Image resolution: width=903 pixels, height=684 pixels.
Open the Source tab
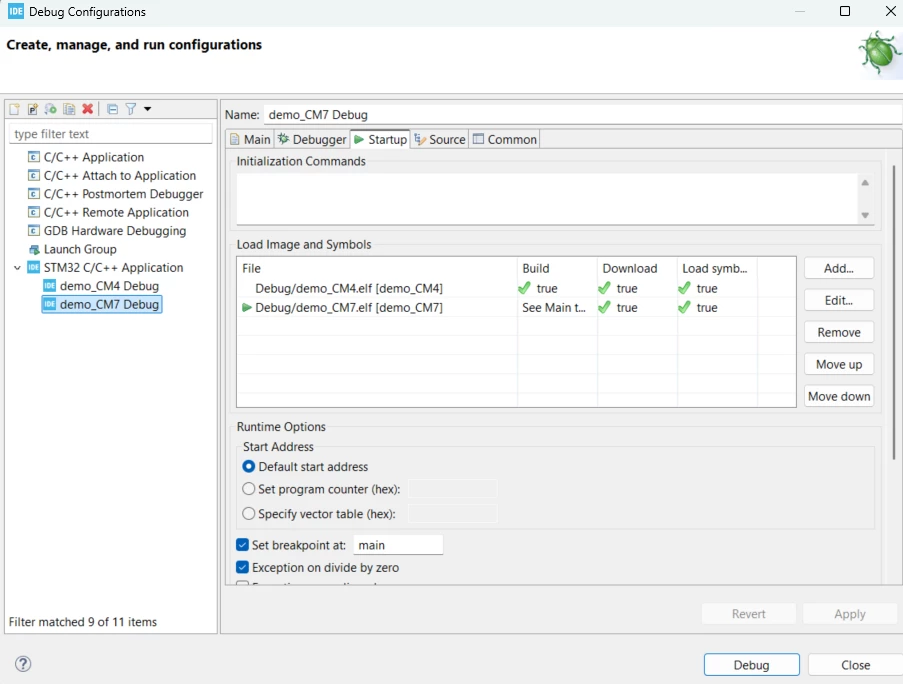(440, 139)
